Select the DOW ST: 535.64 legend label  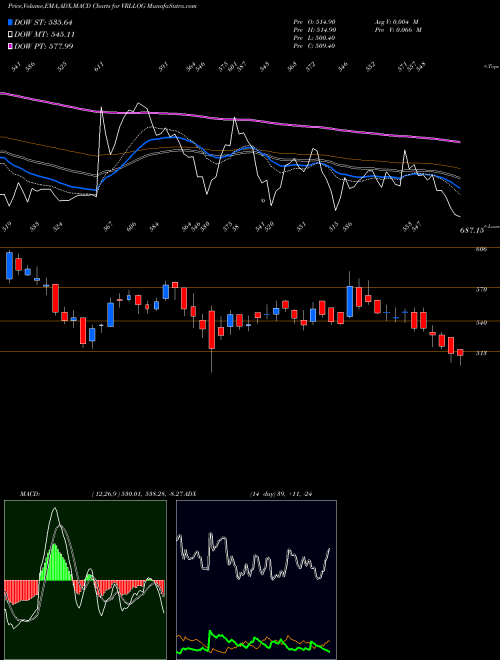click(x=43, y=22)
